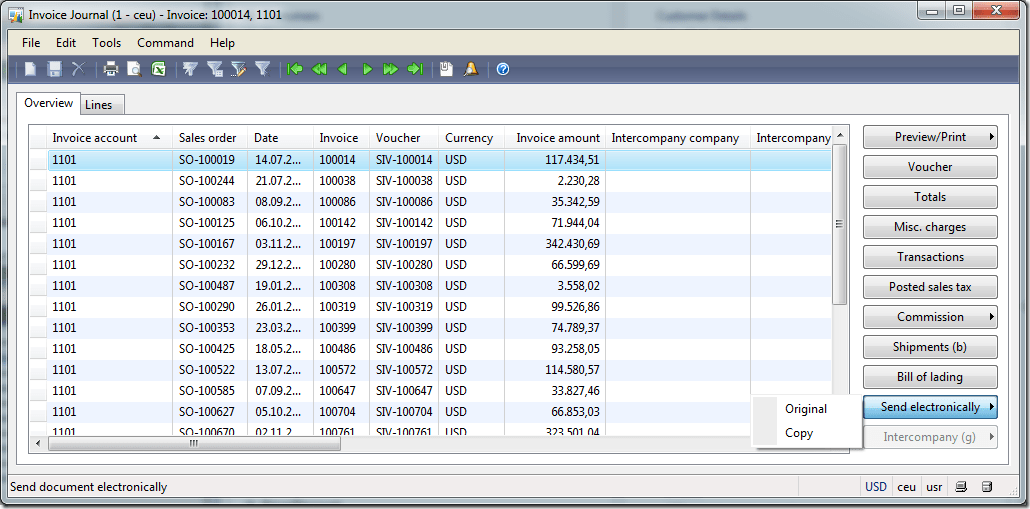
Task: Click the Delete record X icon
Action: click(x=79, y=69)
